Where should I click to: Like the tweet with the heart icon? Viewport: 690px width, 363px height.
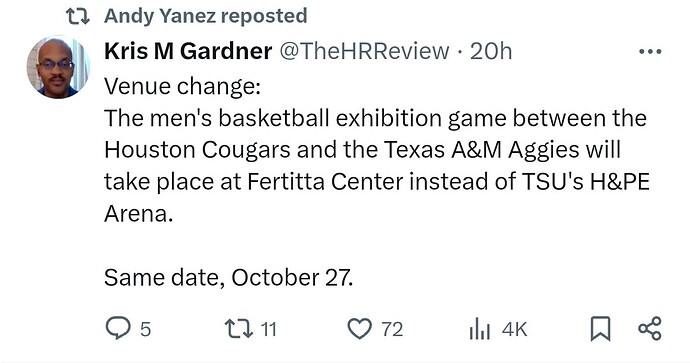pyautogui.click(x=360, y=329)
